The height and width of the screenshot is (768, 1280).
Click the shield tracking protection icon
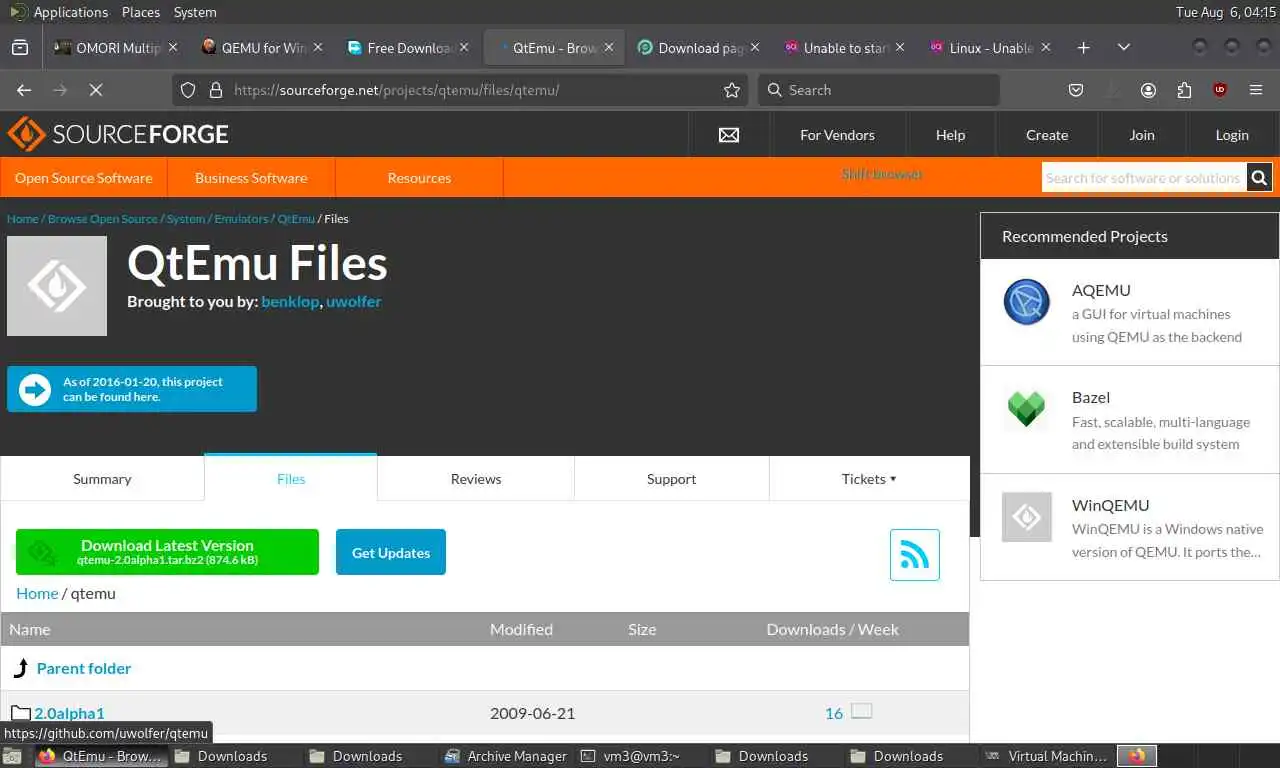pyautogui.click(x=188, y=90)
